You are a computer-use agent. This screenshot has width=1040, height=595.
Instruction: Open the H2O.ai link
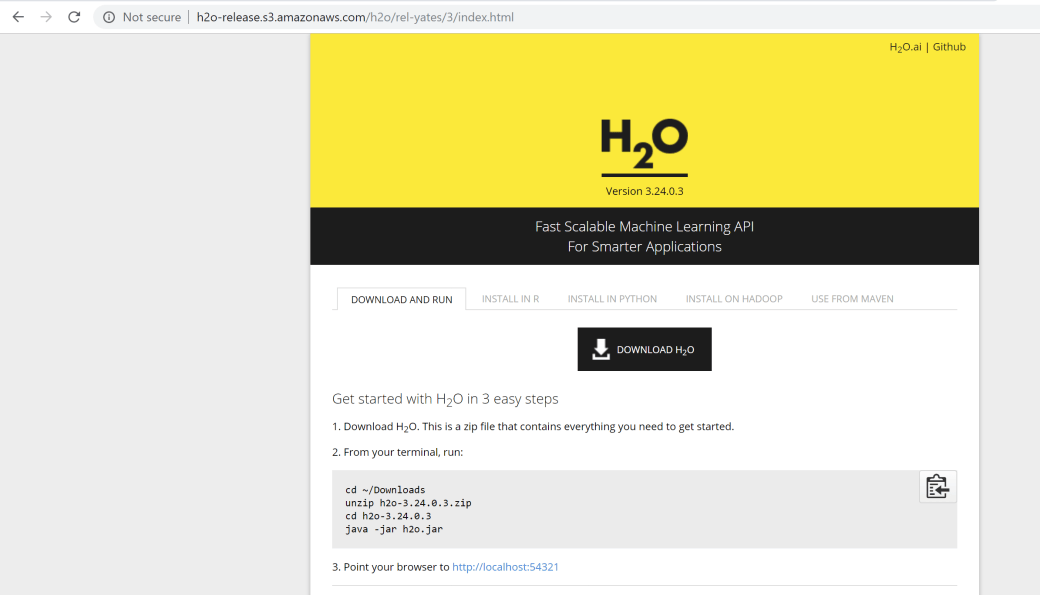[x=905, y=47]
